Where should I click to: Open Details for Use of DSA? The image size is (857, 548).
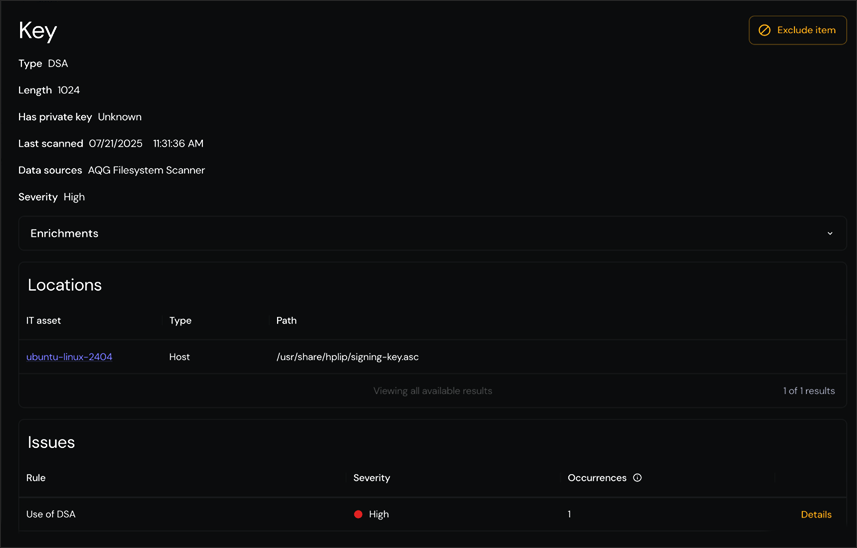click(x=816, y=514)
